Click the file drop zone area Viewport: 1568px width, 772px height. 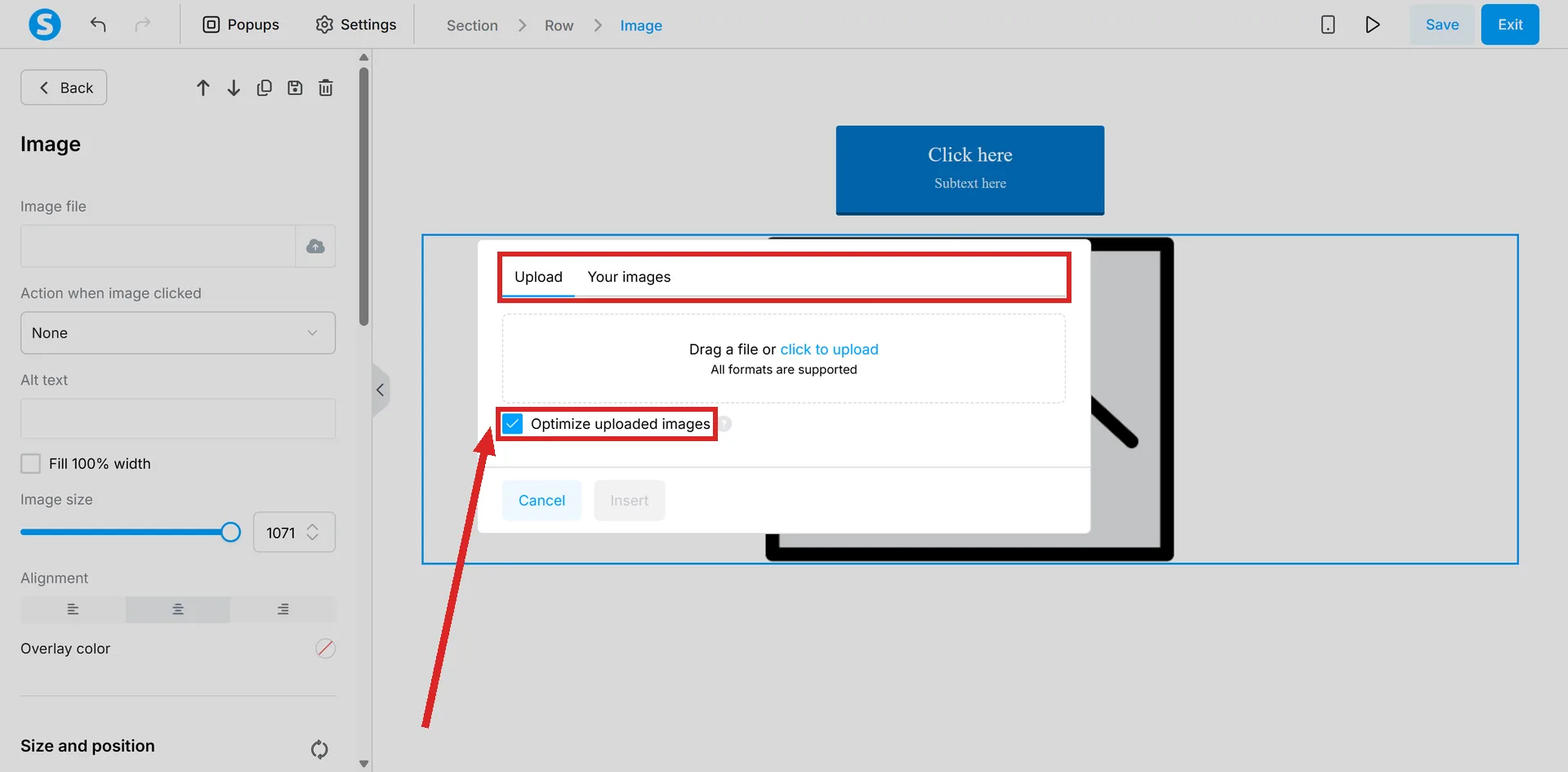pos(784,359)
